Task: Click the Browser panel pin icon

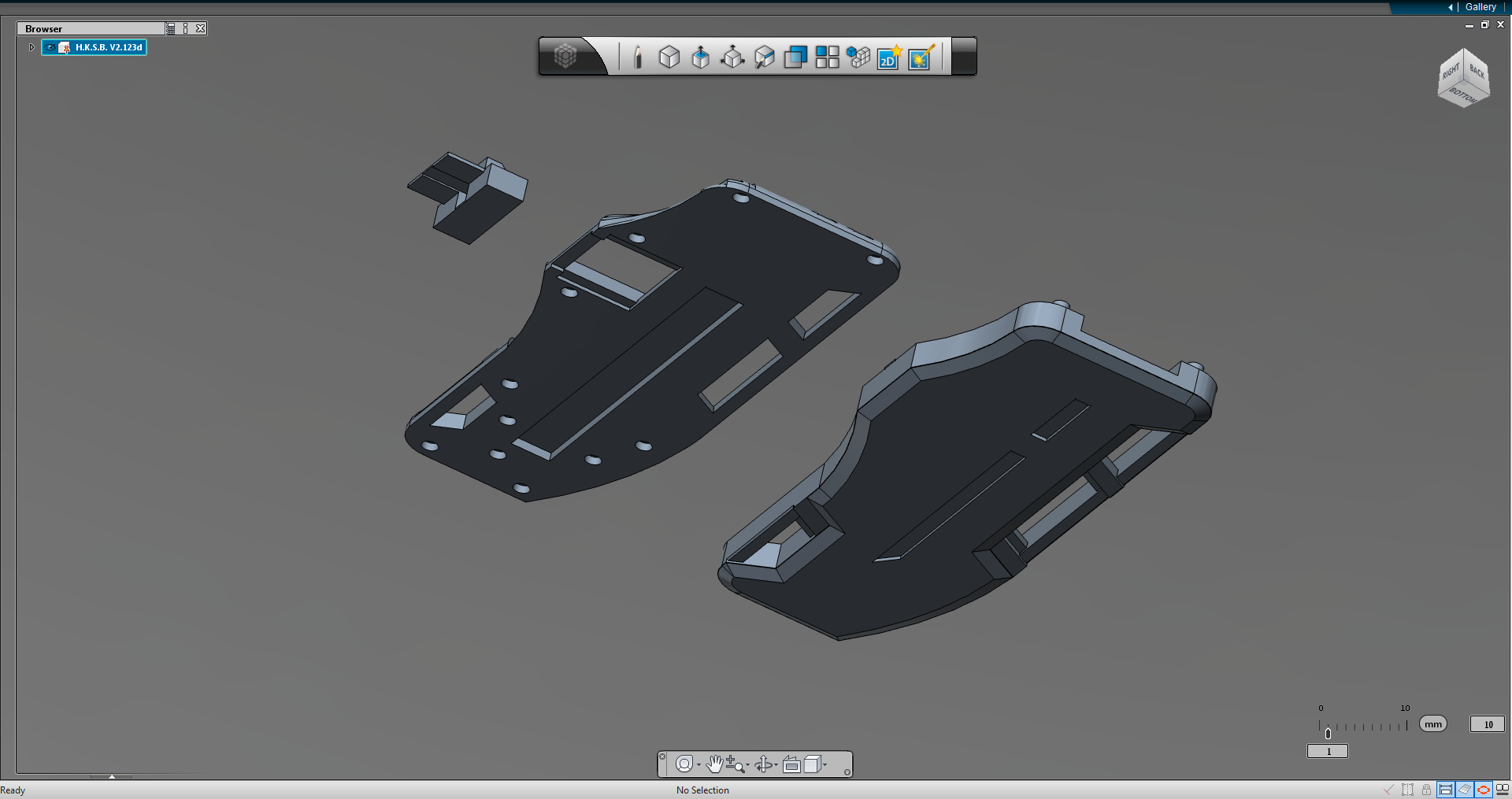Action: [x=186, y=28]
